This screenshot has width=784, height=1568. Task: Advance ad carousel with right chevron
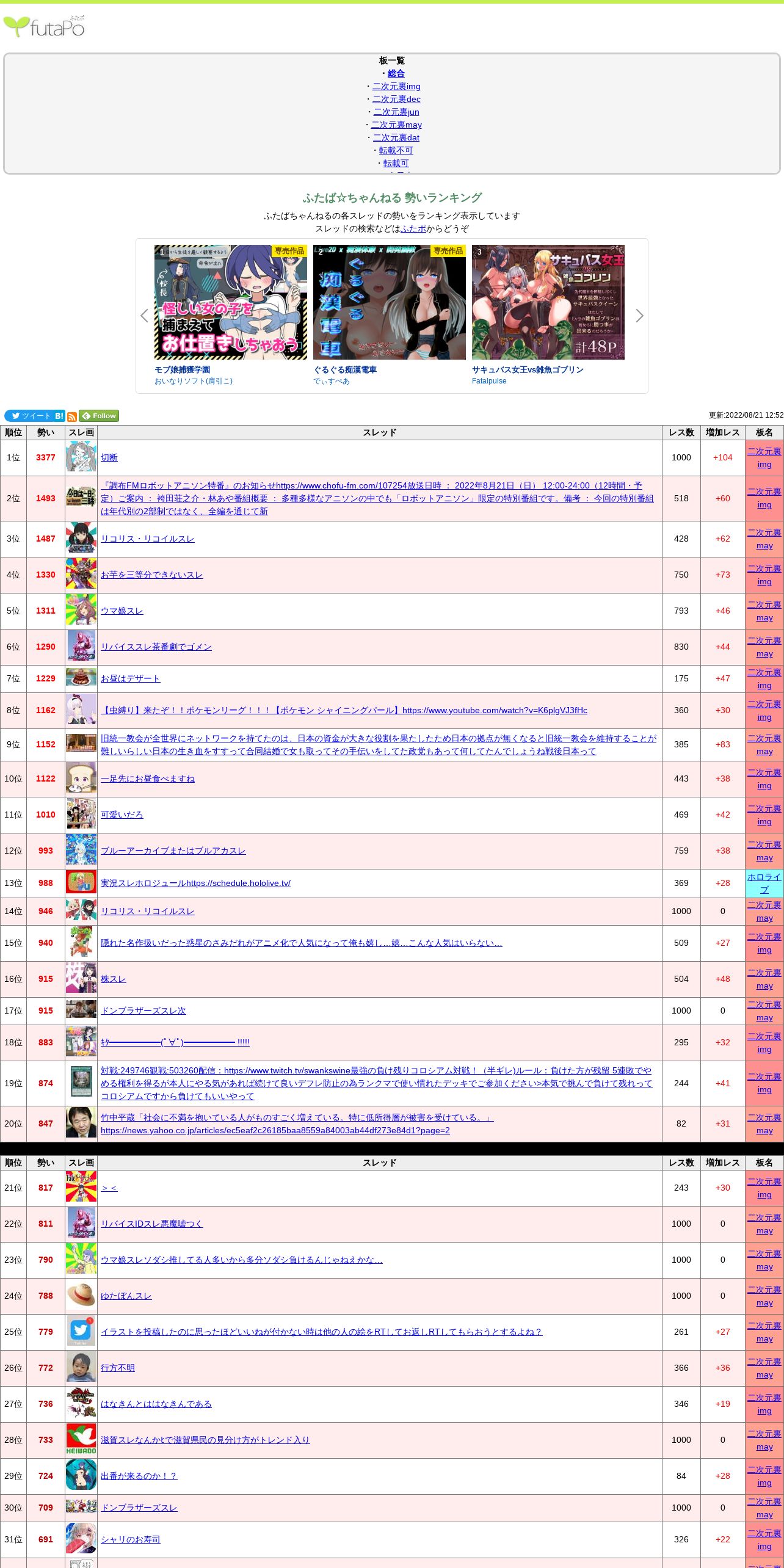(x=639, y=316)
